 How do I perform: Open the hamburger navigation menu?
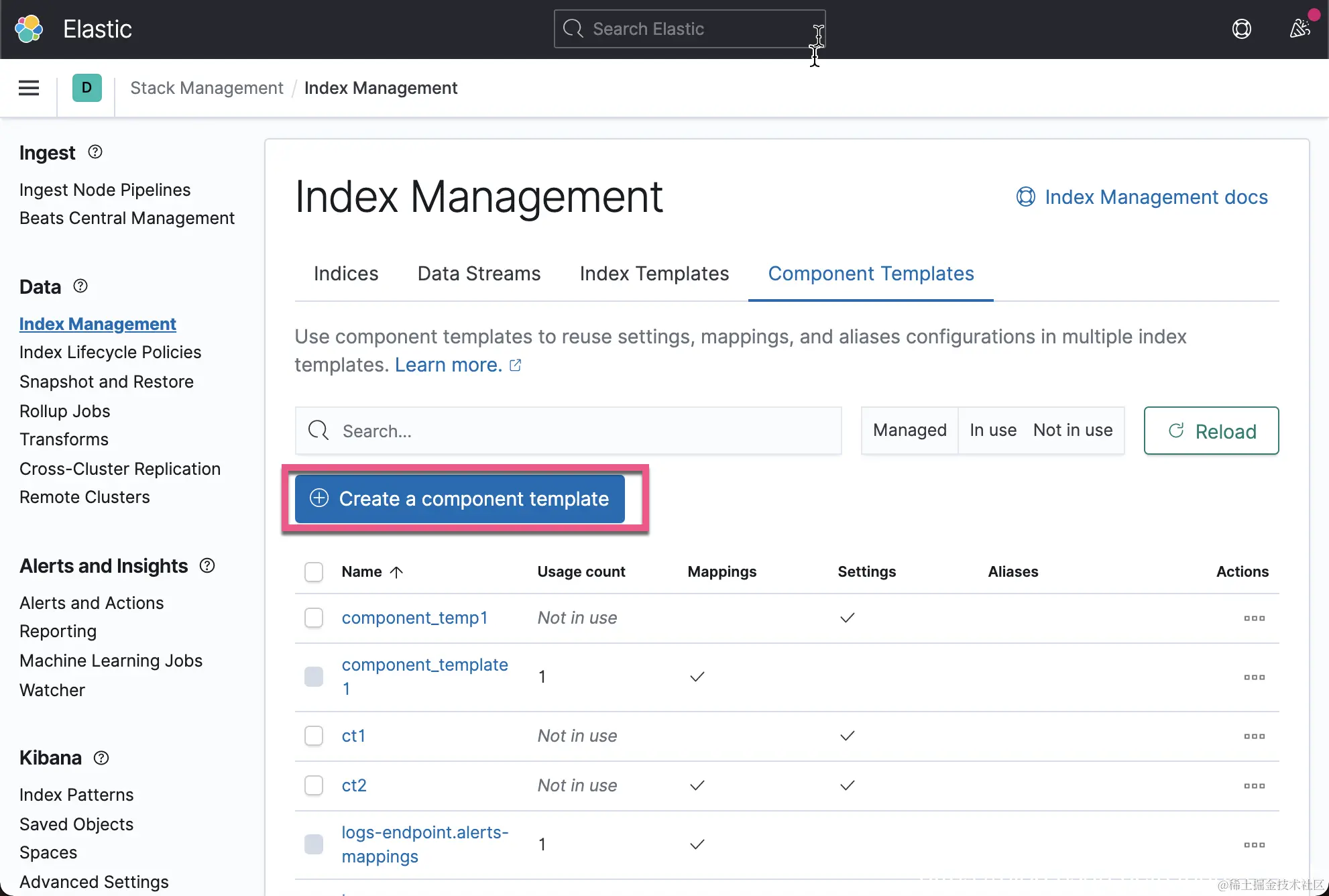[x=29, y=88]
